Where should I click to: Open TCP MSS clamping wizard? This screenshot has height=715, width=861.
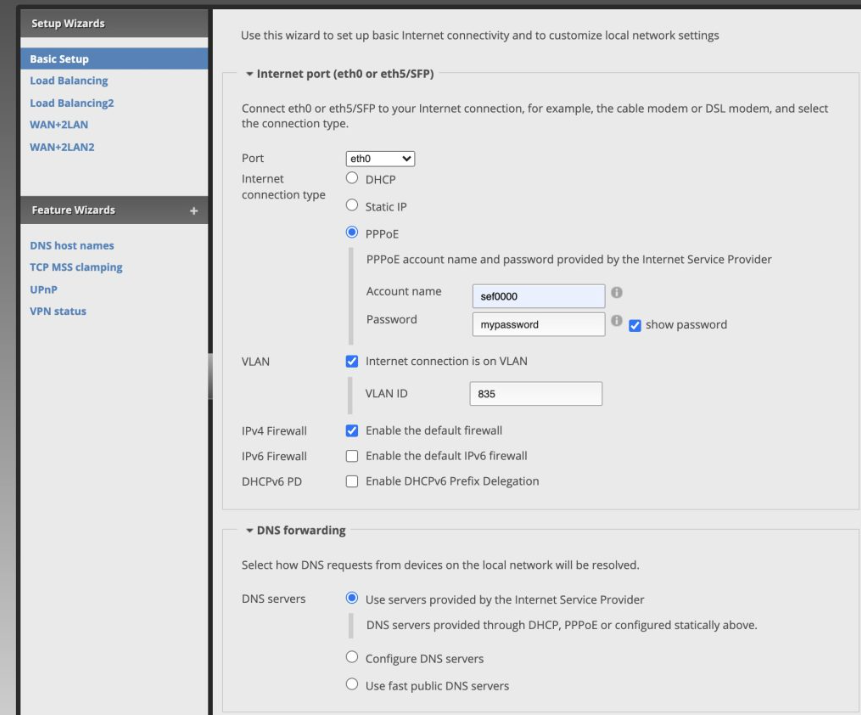pos(76,268)
